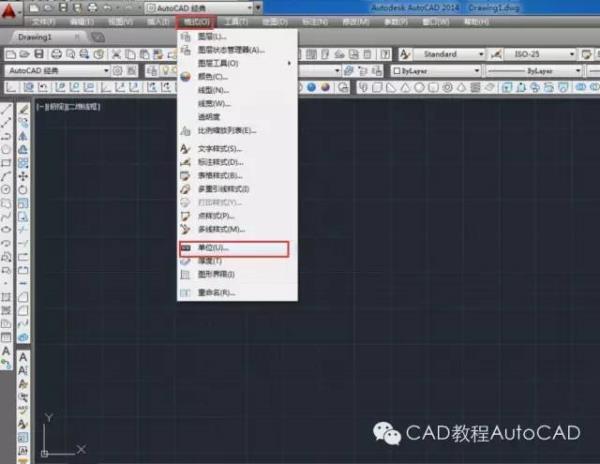This screenshot has height=464, width=600.
Task: Click the blue sphere visual style icon
Action: tap(311, 88)
